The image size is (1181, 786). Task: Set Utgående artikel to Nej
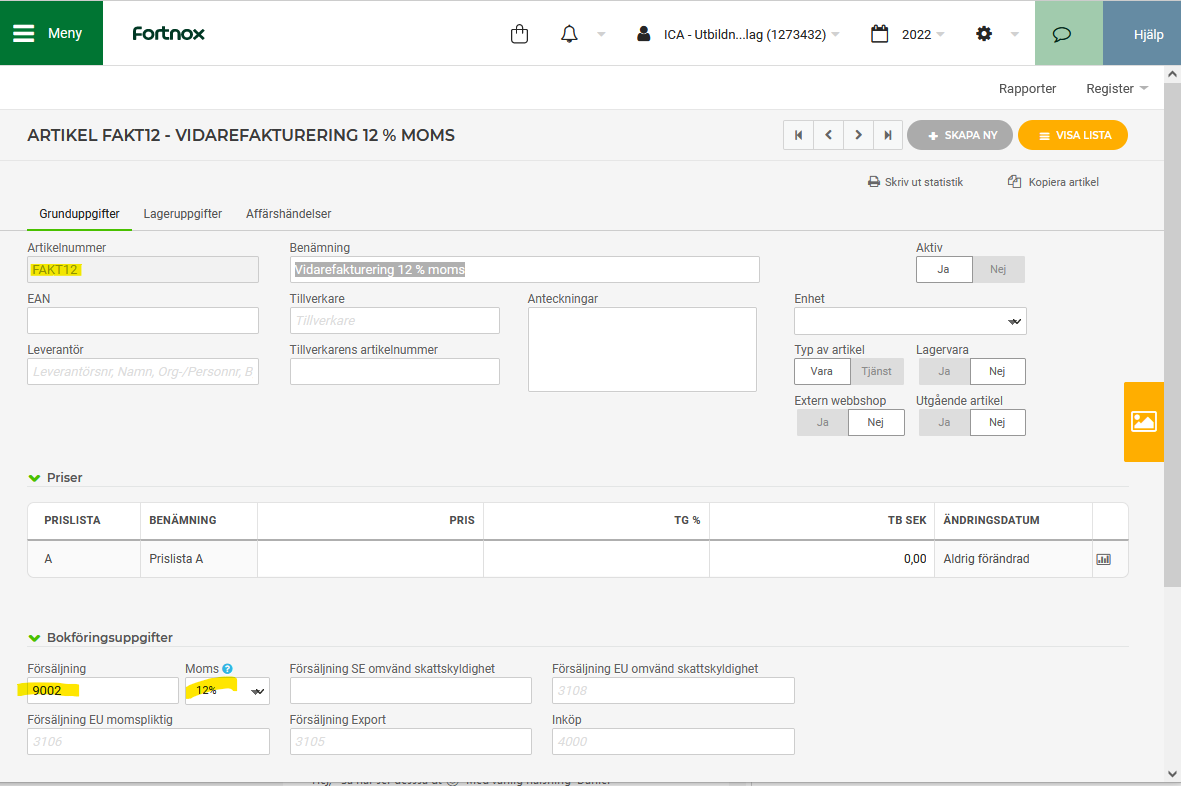[x=997, y=422]
